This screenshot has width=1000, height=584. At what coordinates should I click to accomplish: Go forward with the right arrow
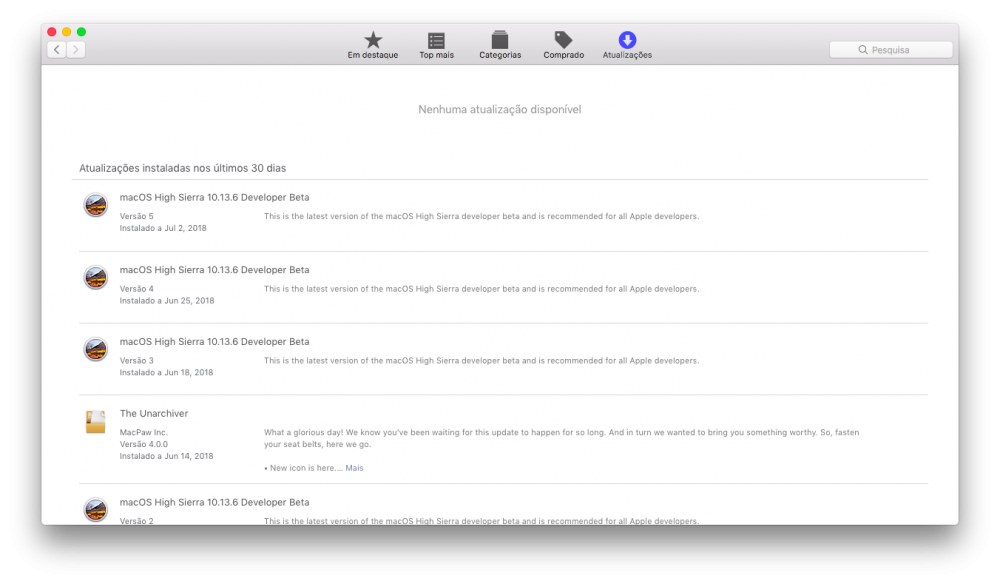tap(76, 50)
